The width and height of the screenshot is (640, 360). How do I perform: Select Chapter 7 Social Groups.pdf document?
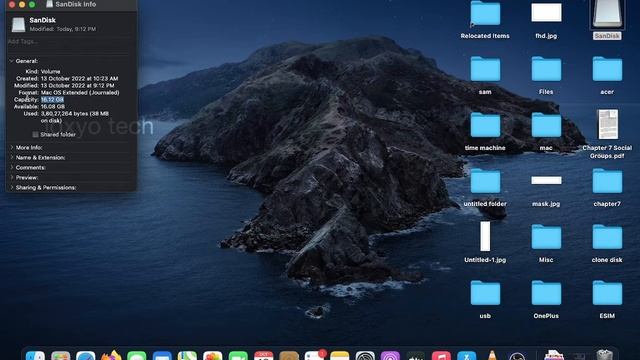click(x=608, y=124)
